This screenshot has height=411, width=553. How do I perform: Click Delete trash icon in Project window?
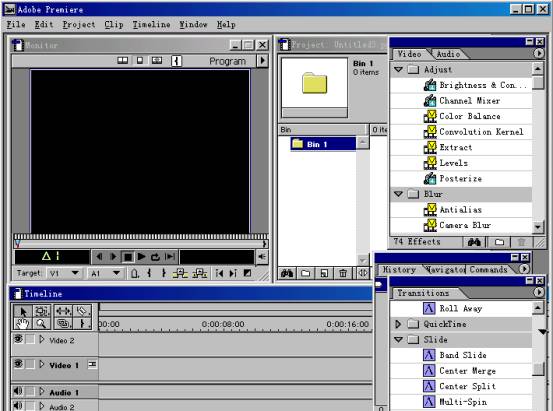[343, 273]
